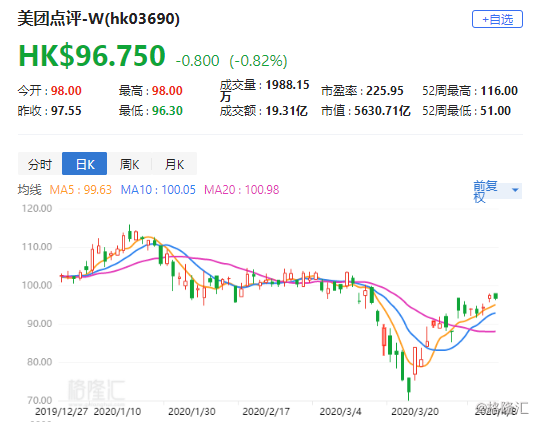Click the 80.00 price axis label
The height and width of the screenshot is (422, 536).
[x=40, y=362]
